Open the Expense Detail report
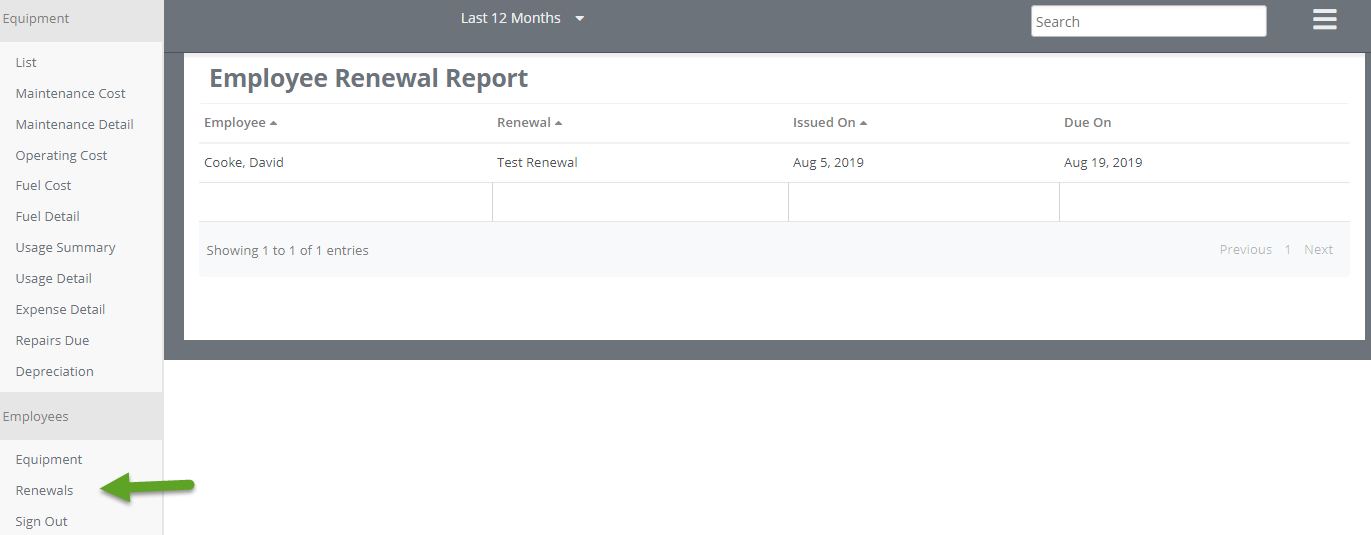 coord(60,309)
